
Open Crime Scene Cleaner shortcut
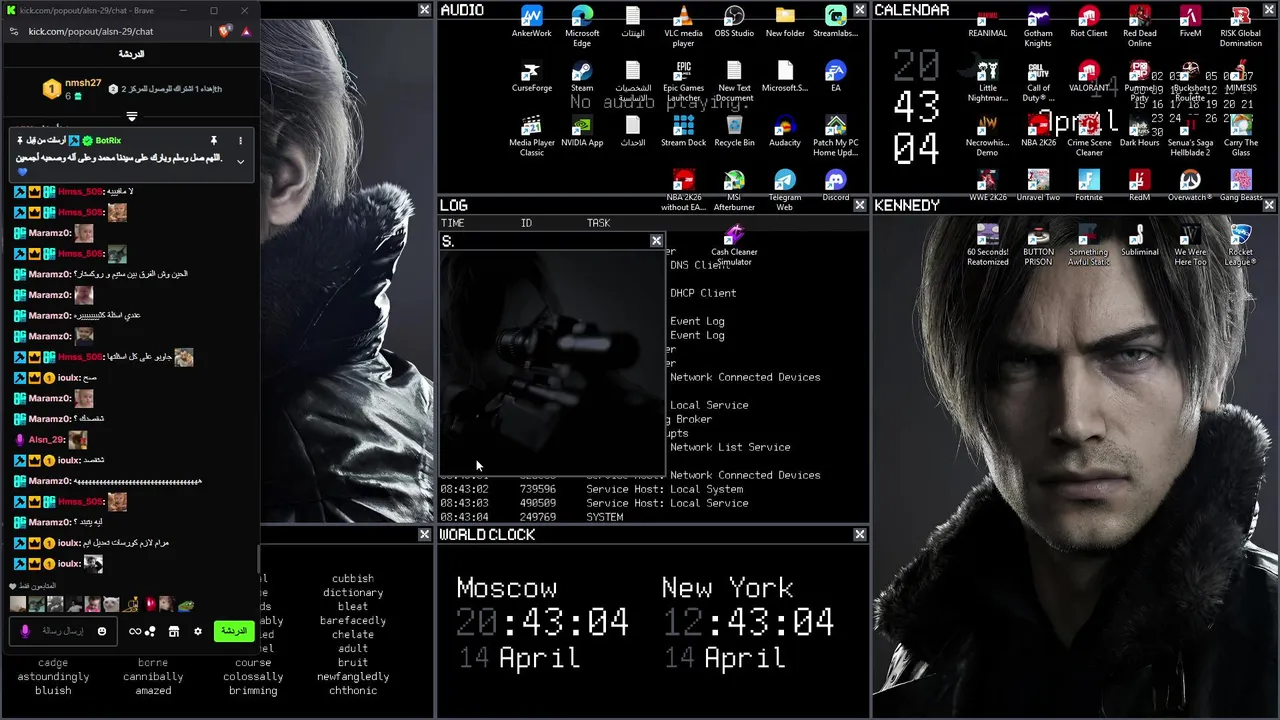pos(1089,136)
